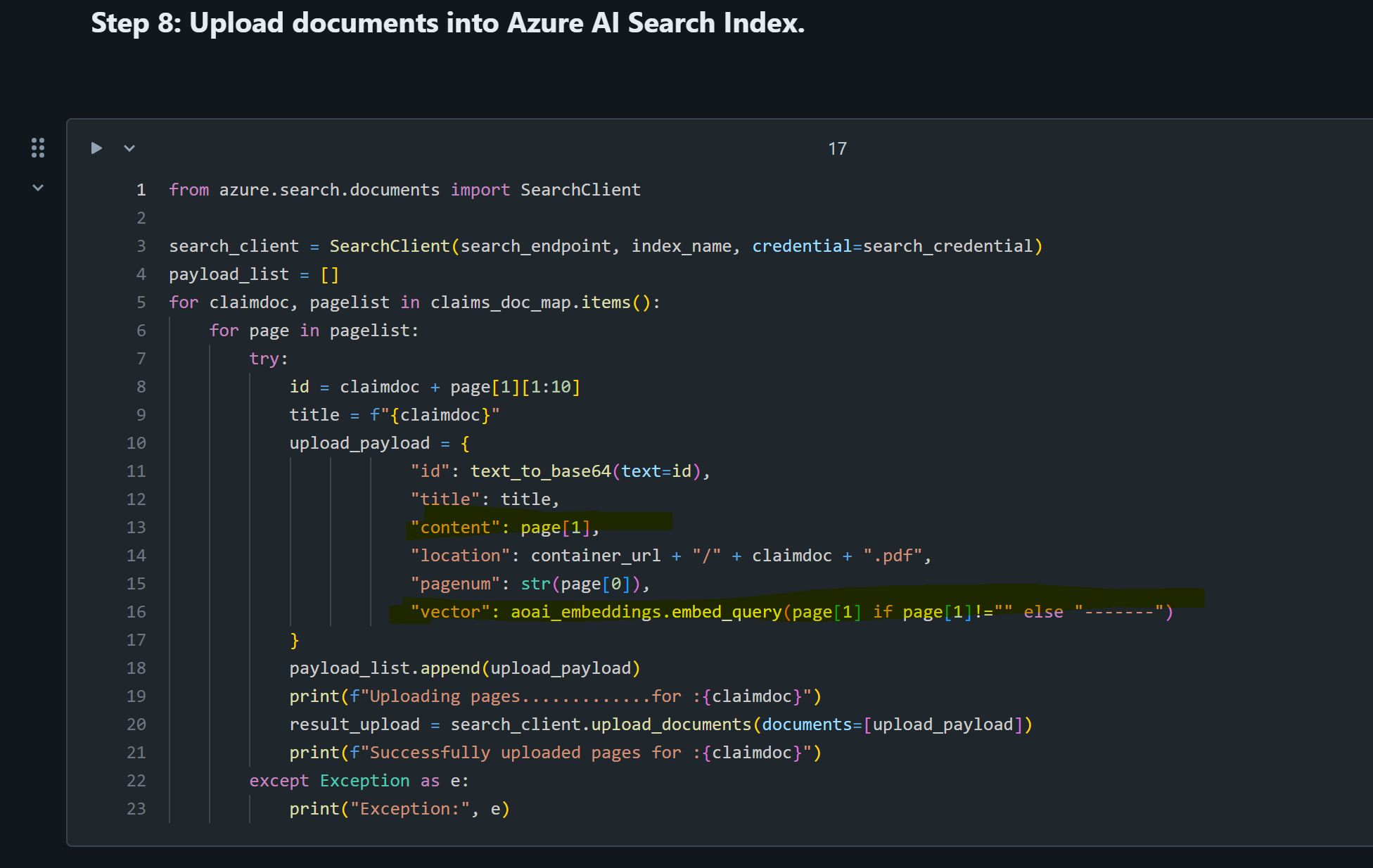Click the six-dot cell drag handle
The image size is (1373, 868).
[x=38, y=148]
